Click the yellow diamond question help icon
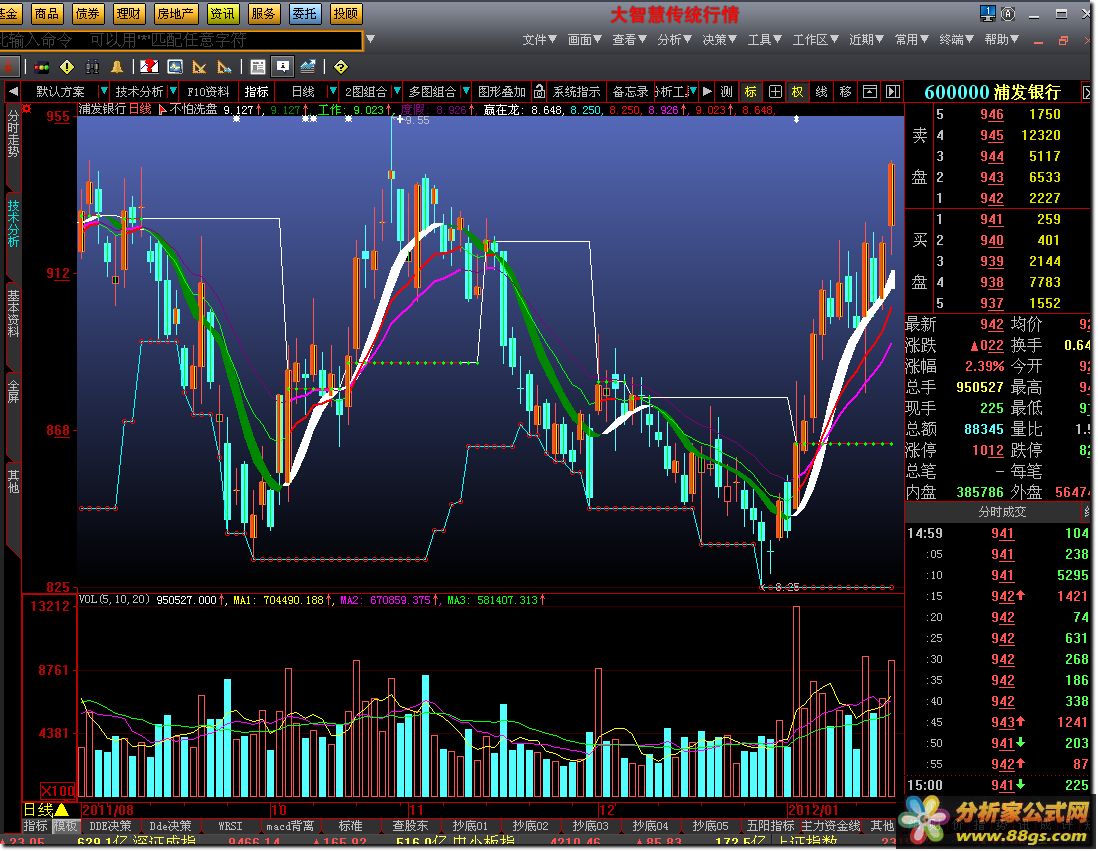 (x=340, y=67)
